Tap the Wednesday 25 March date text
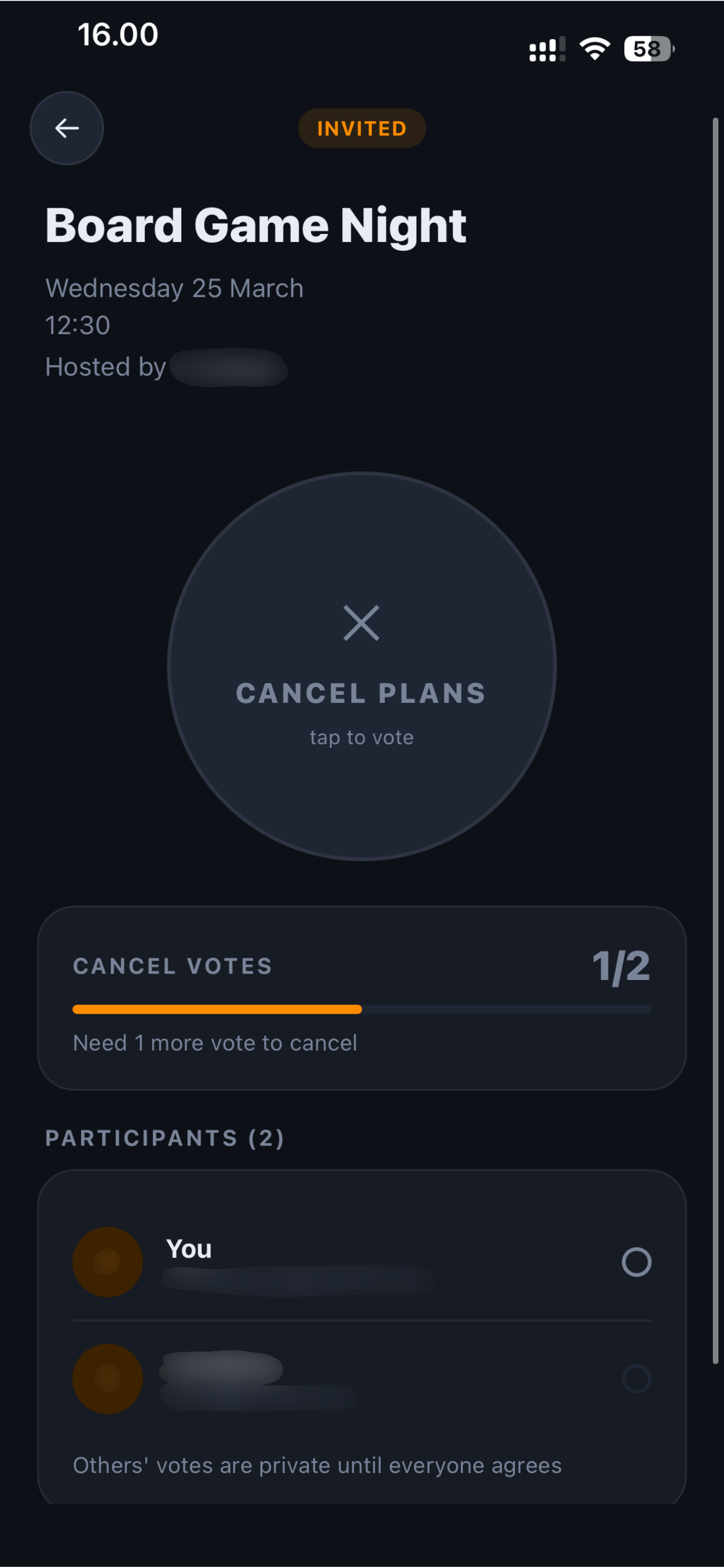This screenshot has width=724, height=1568. [x=175, y=289]
